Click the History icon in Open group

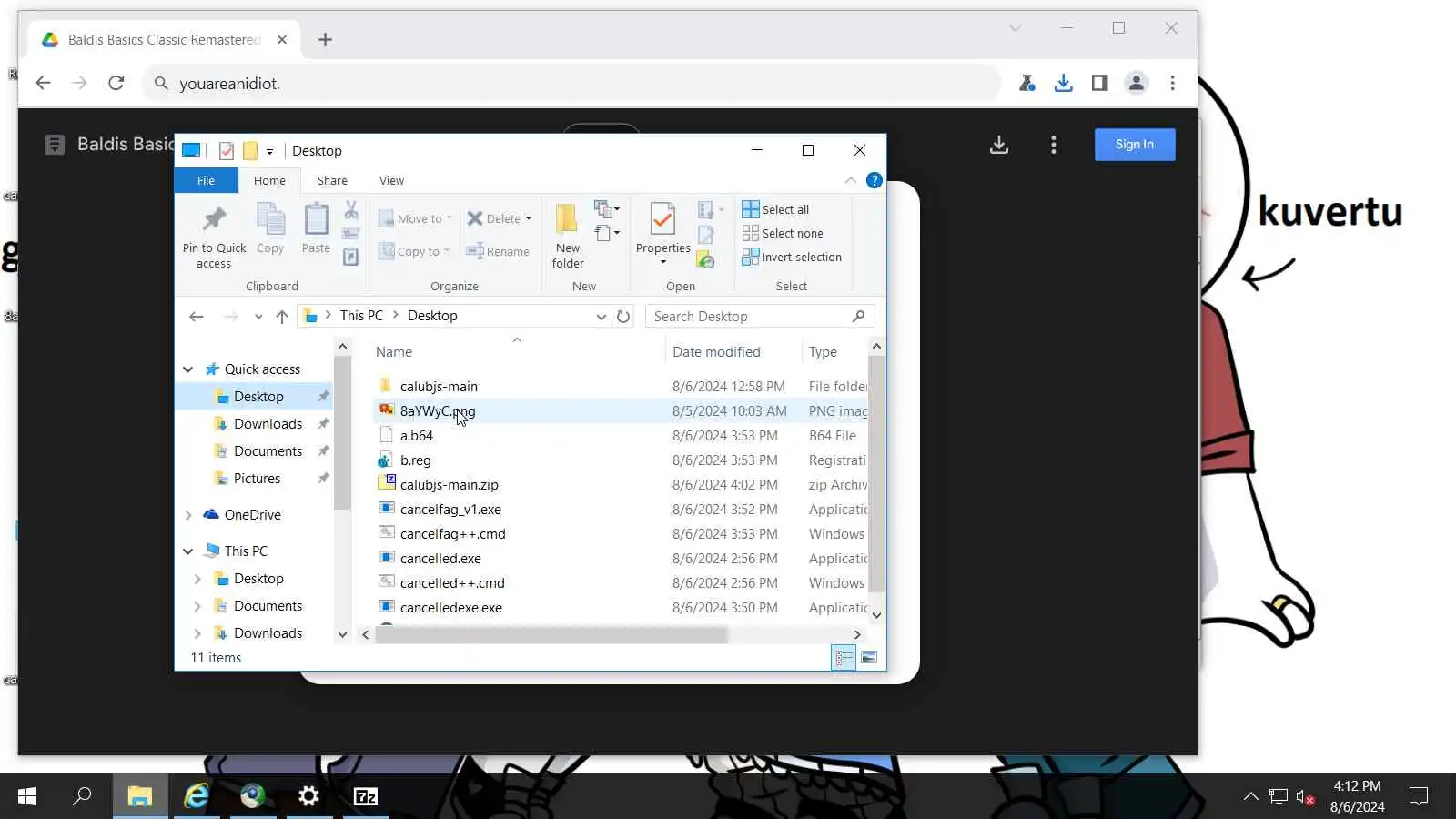tap(705, 260)
